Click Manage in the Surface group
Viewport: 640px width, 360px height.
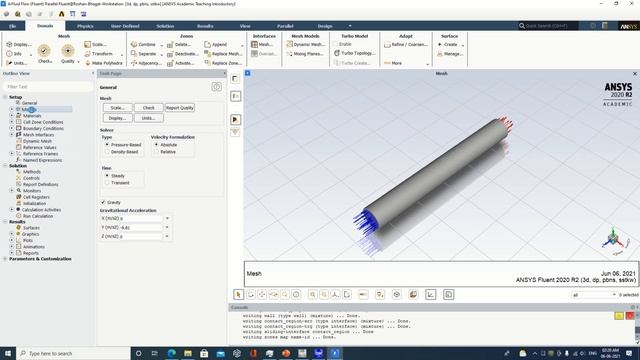[450, 53]
